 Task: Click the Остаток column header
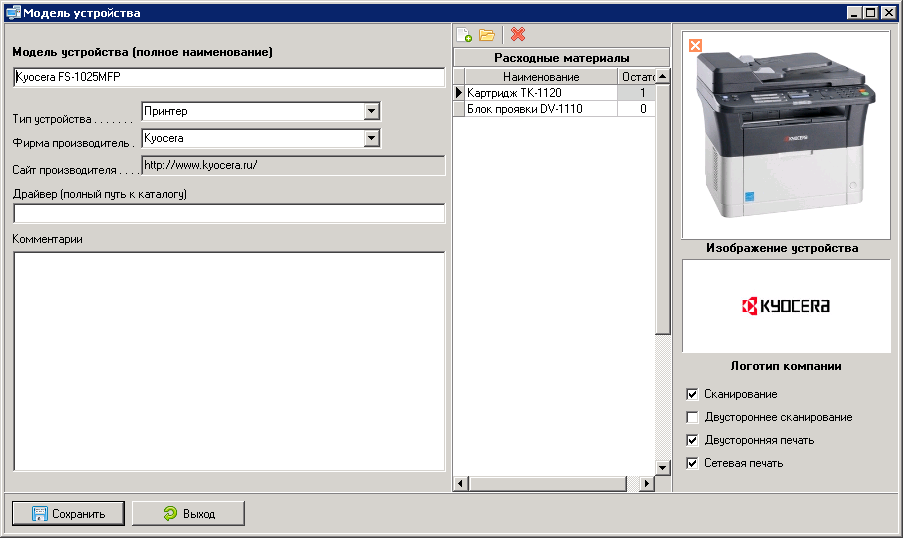(637, 77)
